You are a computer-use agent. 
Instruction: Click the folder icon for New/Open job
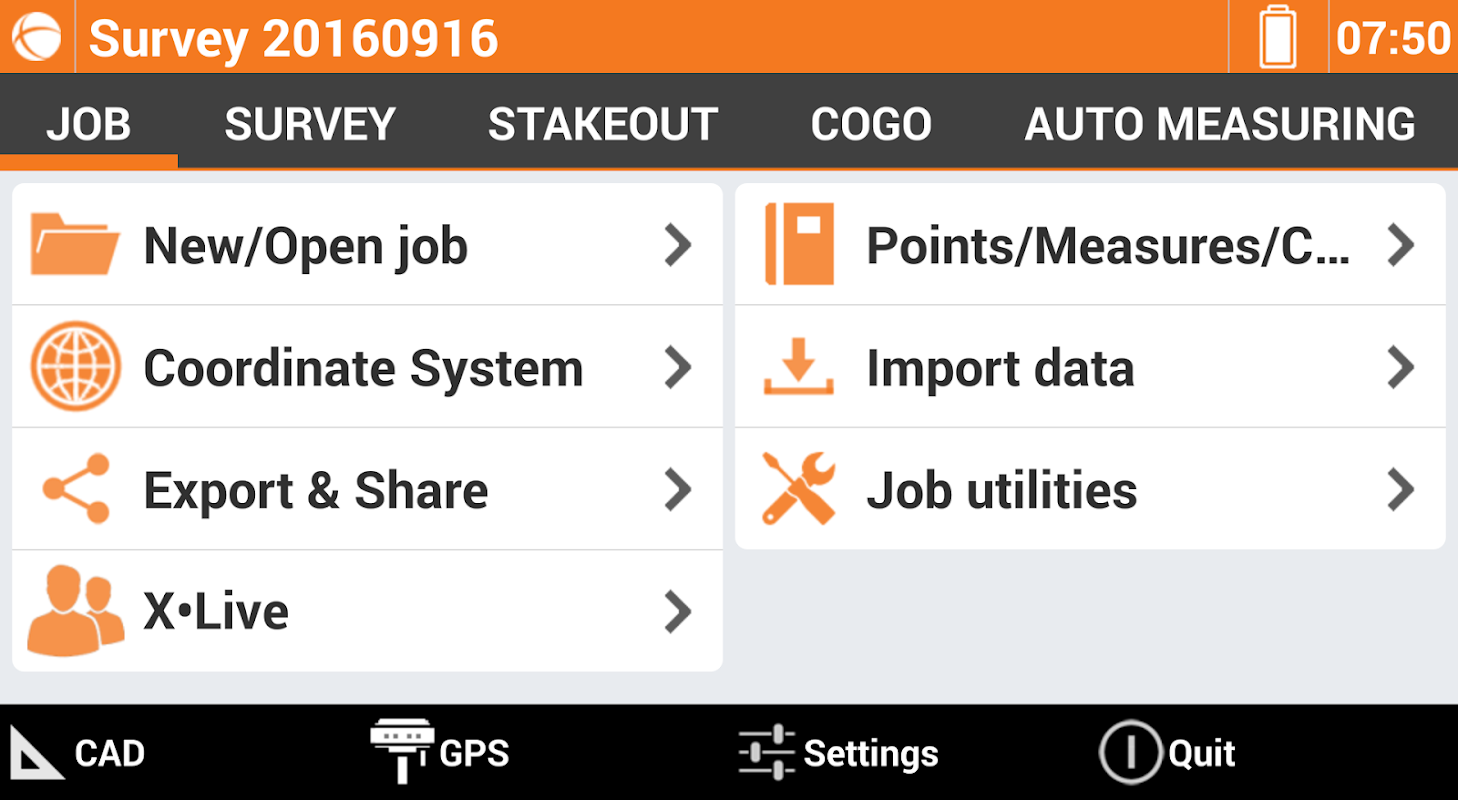[x=75, y=245]
